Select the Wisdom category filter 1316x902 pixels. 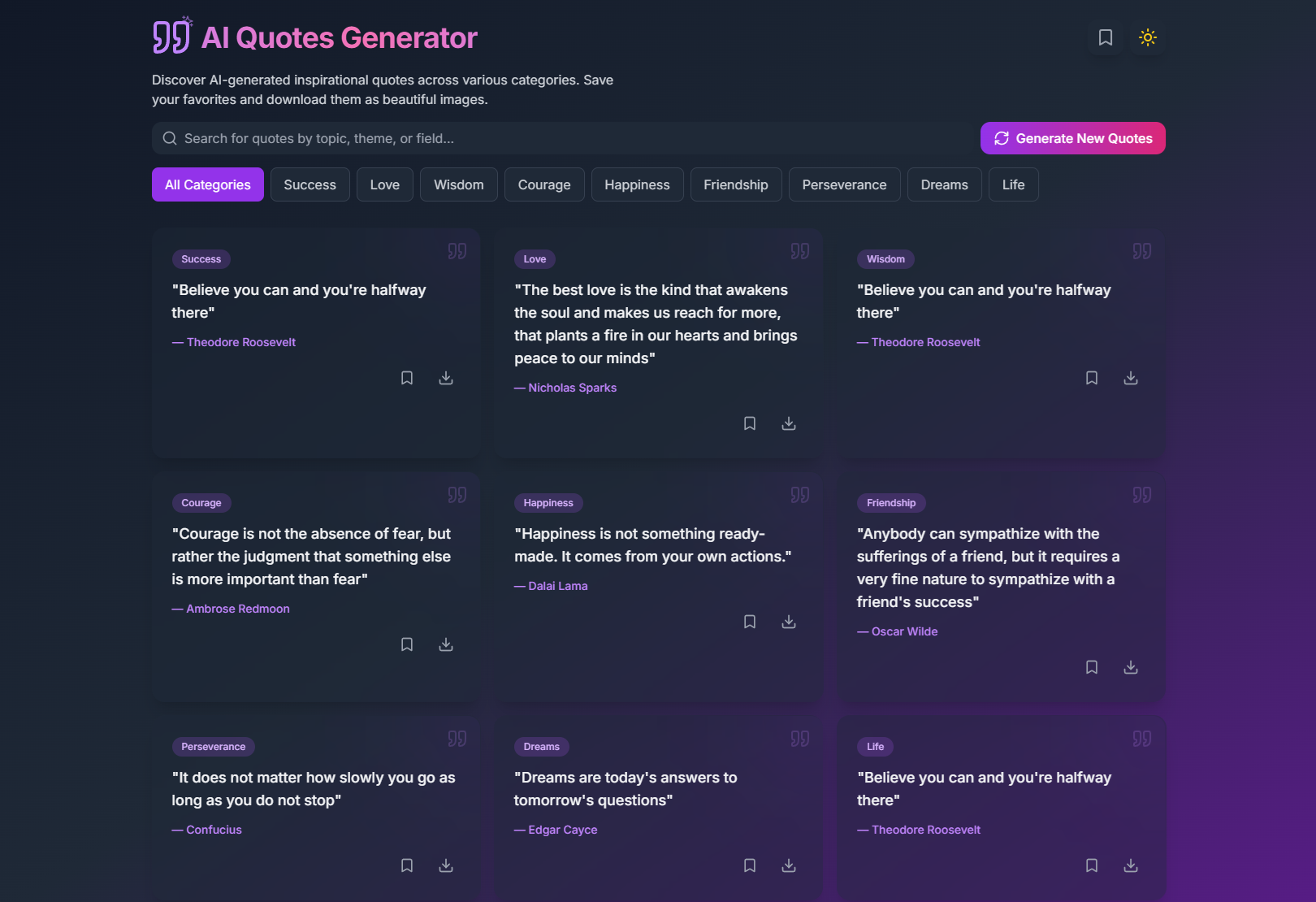click(458, 184)
